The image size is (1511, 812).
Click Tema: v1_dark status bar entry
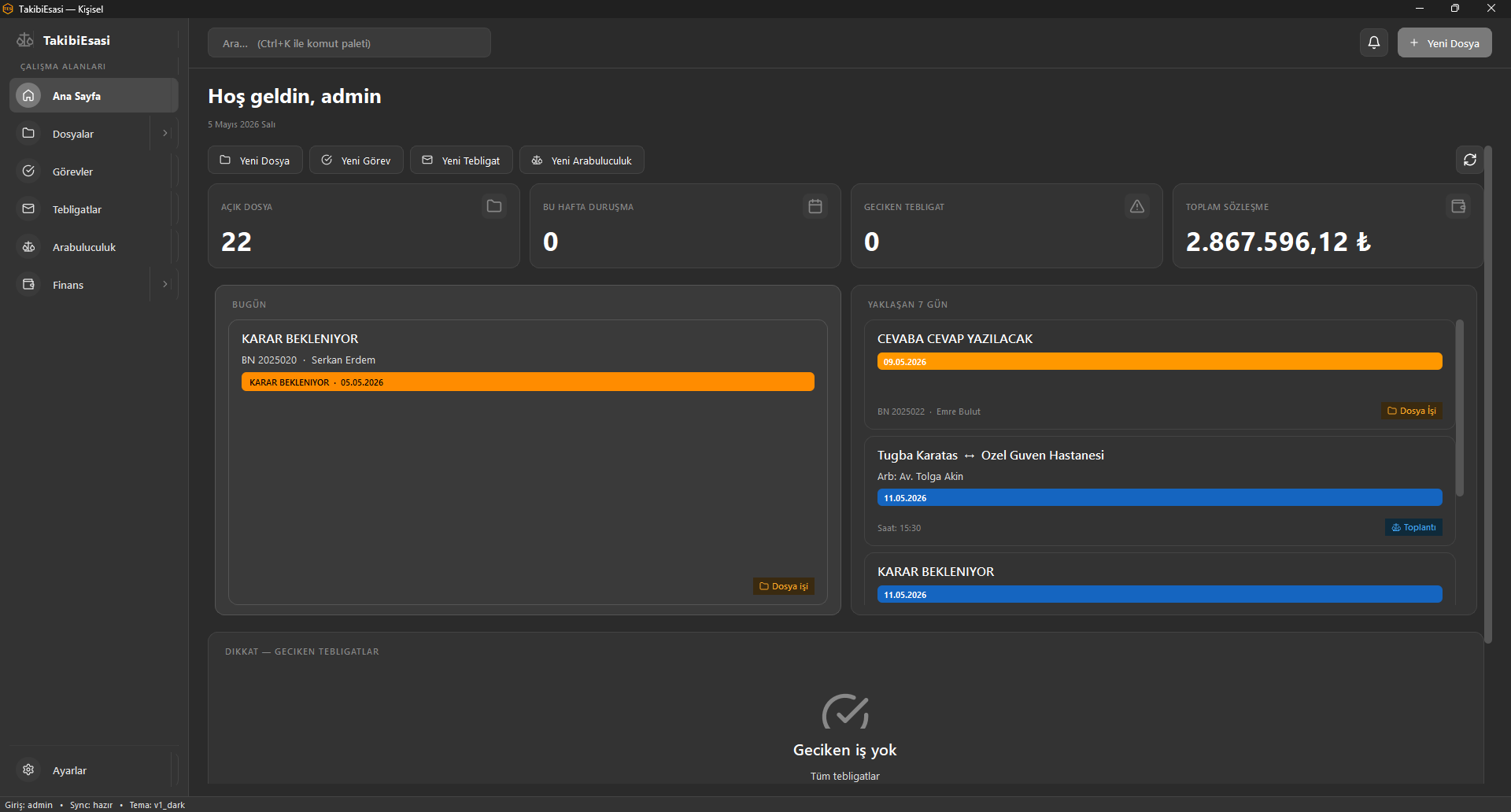pos(157,805)
